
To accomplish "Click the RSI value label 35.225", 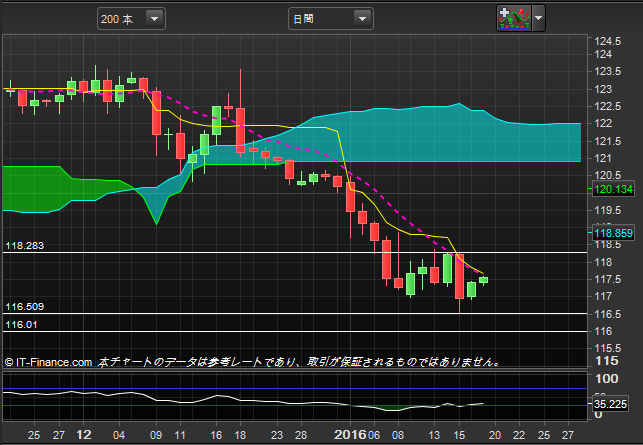I will coord(610,404).
